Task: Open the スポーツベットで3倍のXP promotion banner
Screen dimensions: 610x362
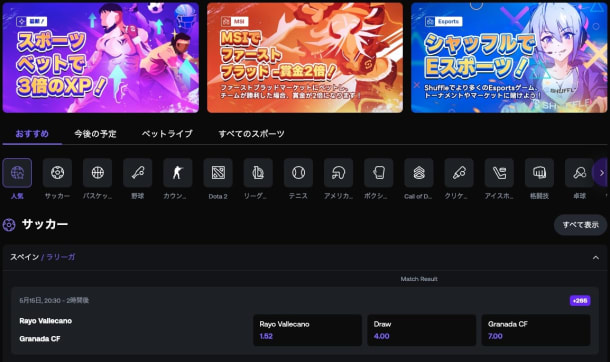Action: tap(101, 58)
